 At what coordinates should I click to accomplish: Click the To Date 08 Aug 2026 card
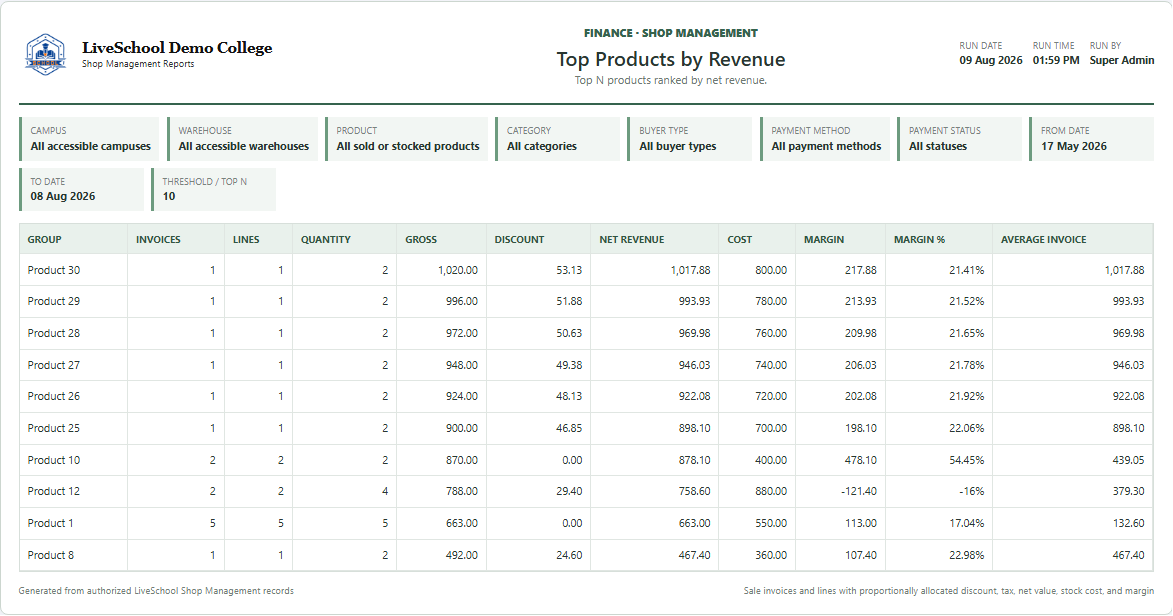point(82,189)
